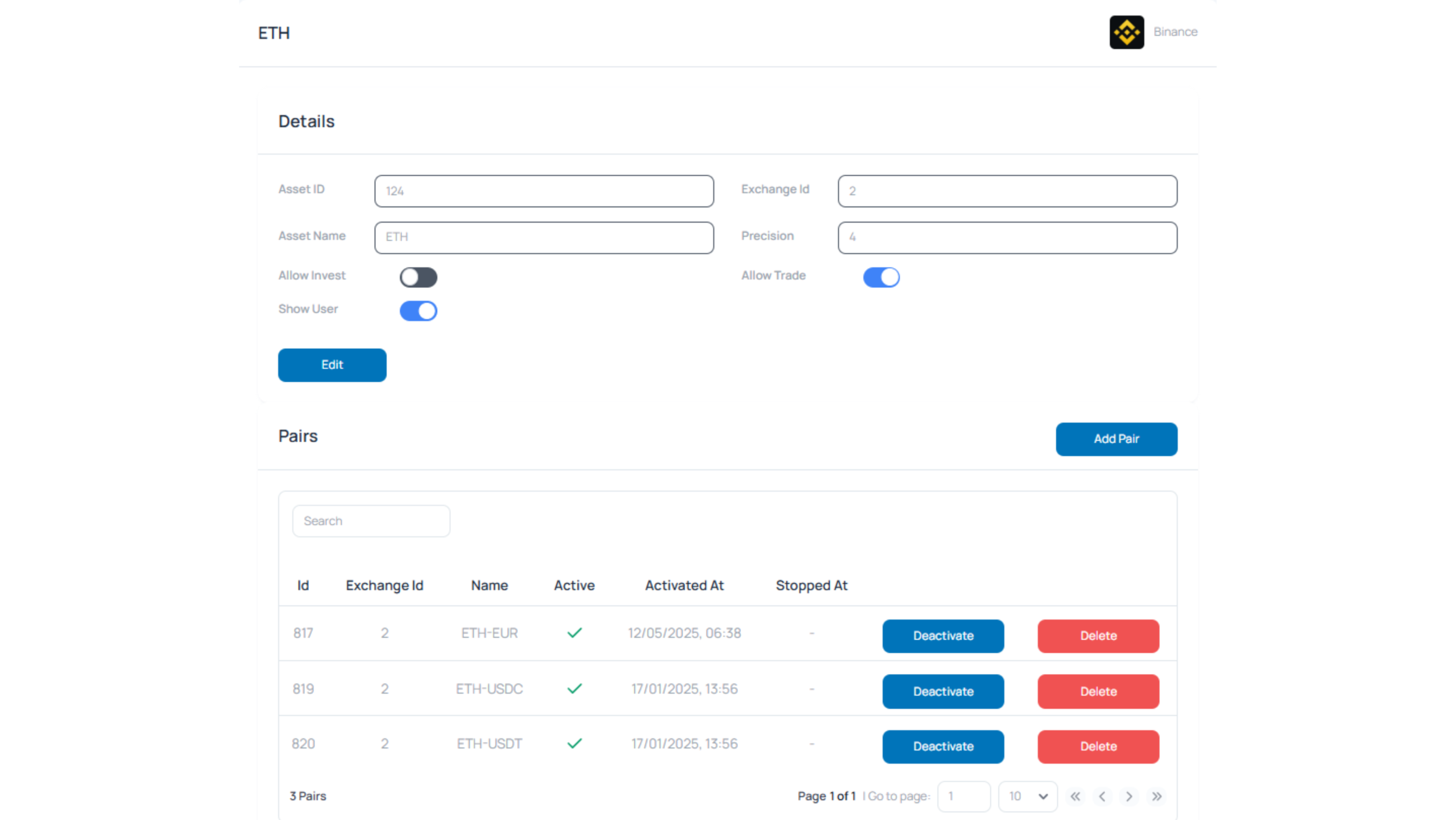Click the Edit button in Details

[332, 365]
